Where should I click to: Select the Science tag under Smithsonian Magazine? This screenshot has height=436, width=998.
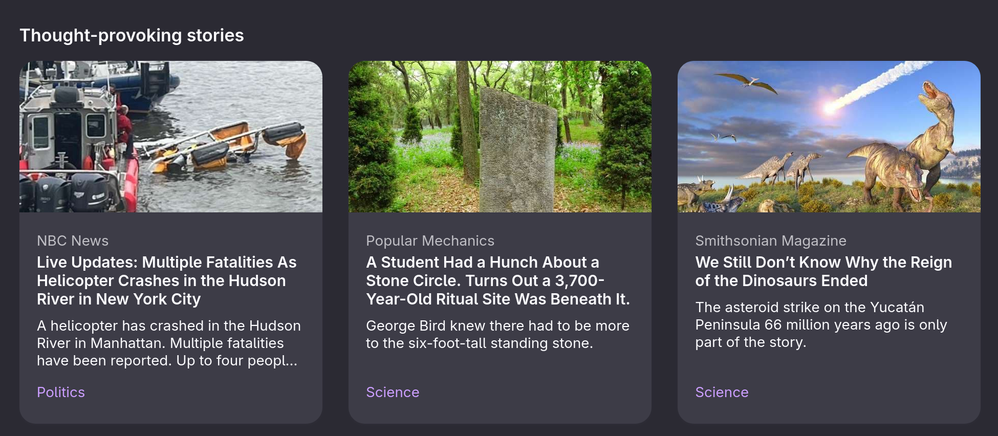tap(722, 392)
